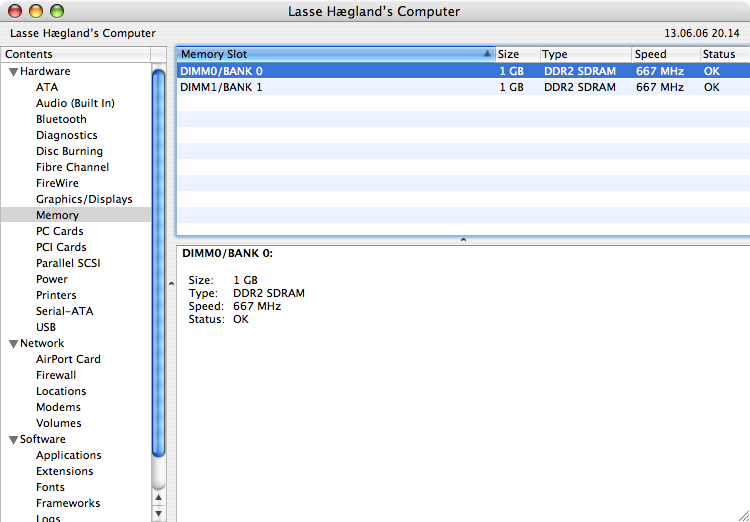Show Modems information
Viewport: 750px width, 522px height.
(x=58, y=407)
